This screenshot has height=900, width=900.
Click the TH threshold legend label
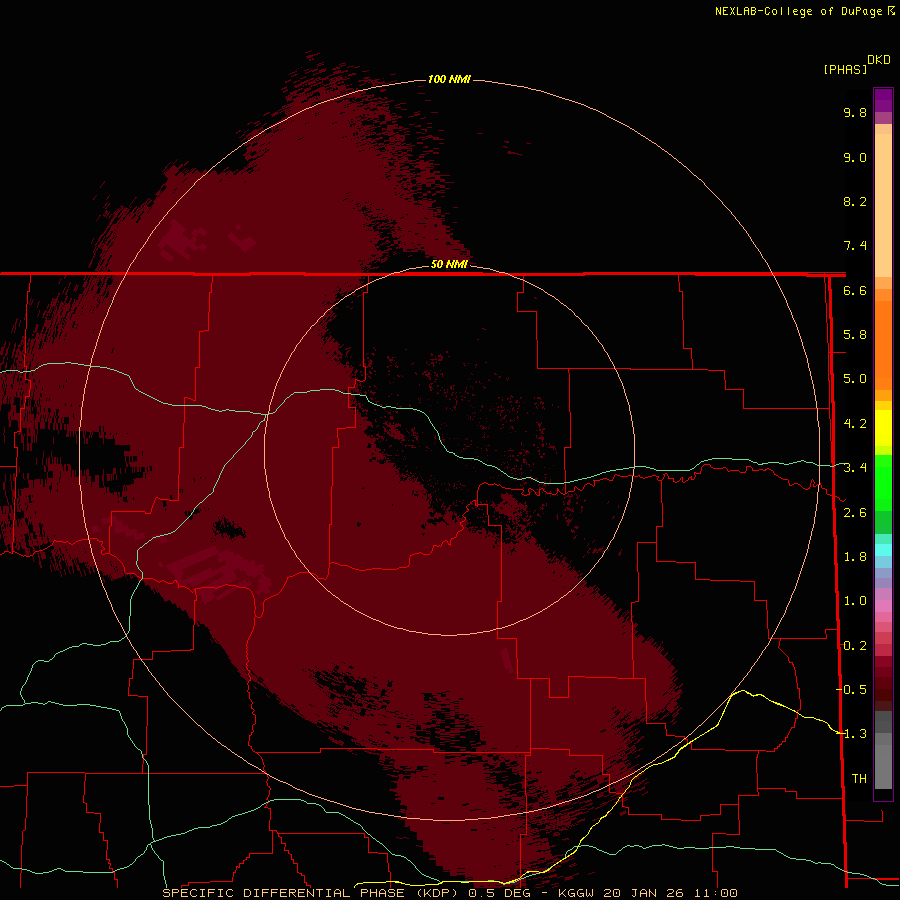tap(859, 779)
